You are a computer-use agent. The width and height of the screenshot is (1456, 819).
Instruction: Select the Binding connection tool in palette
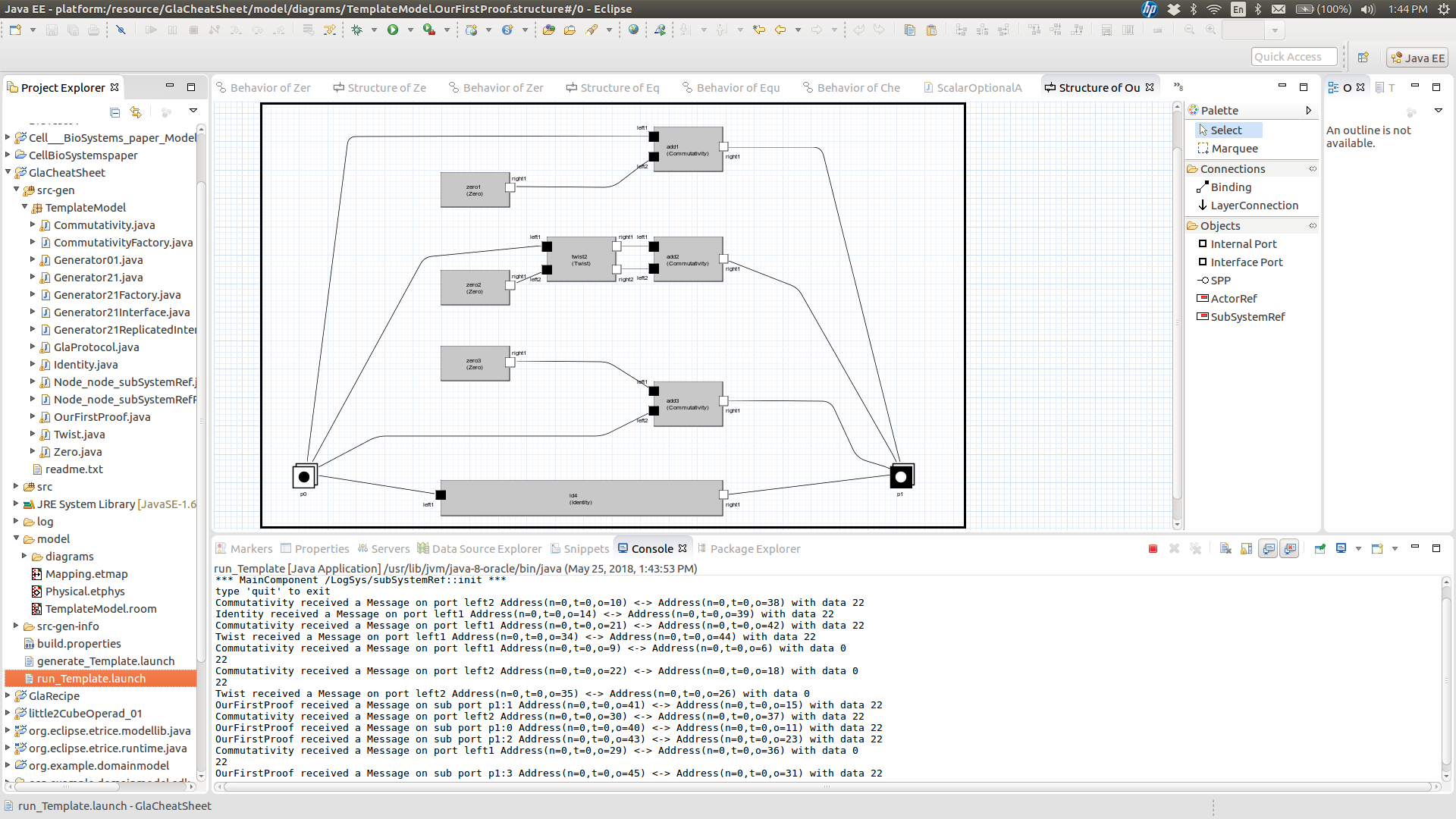click(x=1230, y=187)
